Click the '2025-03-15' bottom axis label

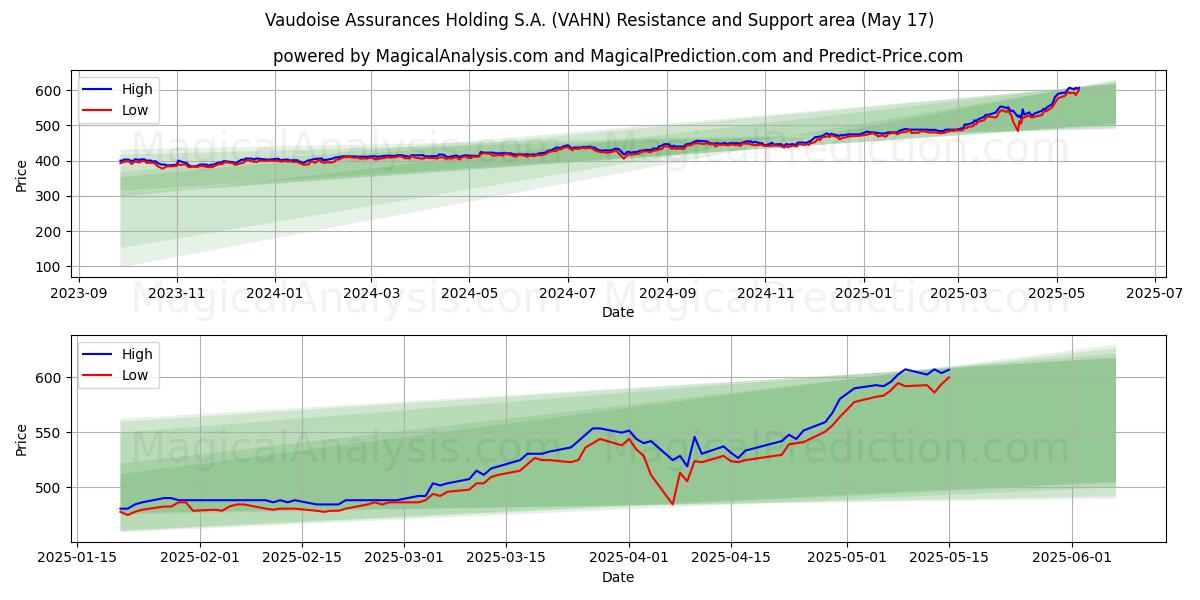[x=506, y=558]
